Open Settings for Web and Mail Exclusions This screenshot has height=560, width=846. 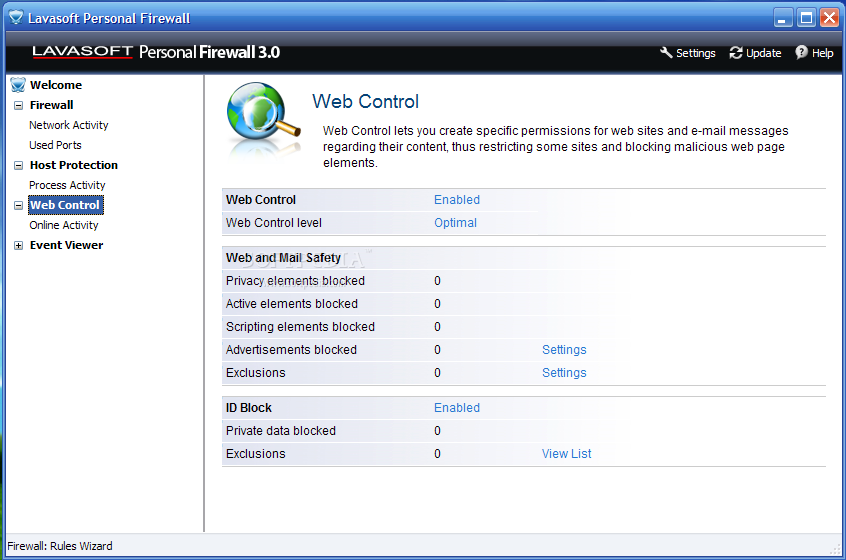click(564, 373)
